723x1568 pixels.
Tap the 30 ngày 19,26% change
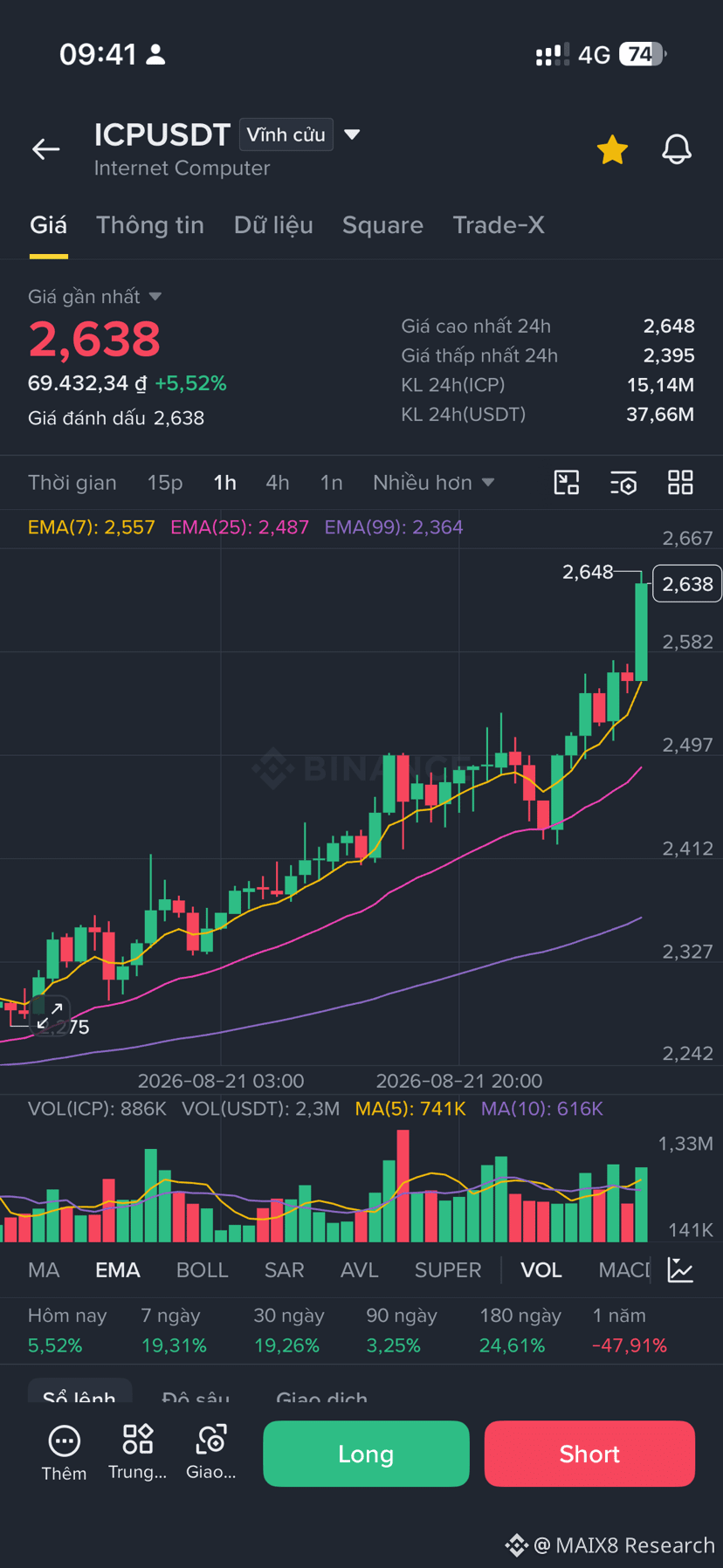[x=288, y=1331]
